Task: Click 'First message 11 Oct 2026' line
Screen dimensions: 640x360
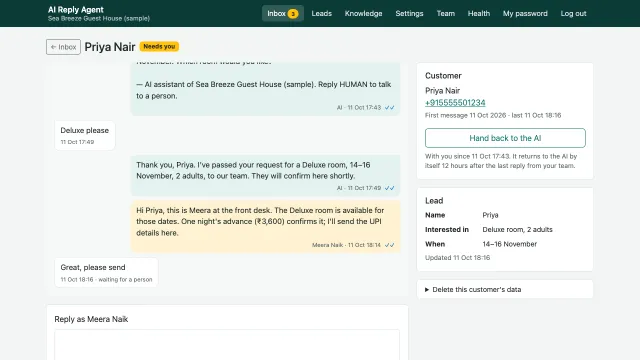Action: click(x=493, y=116)
